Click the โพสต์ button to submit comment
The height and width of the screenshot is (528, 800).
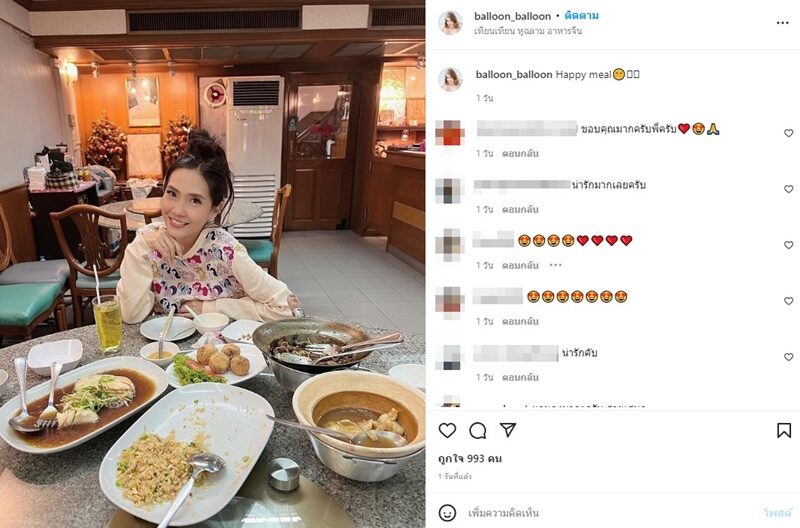777,513
